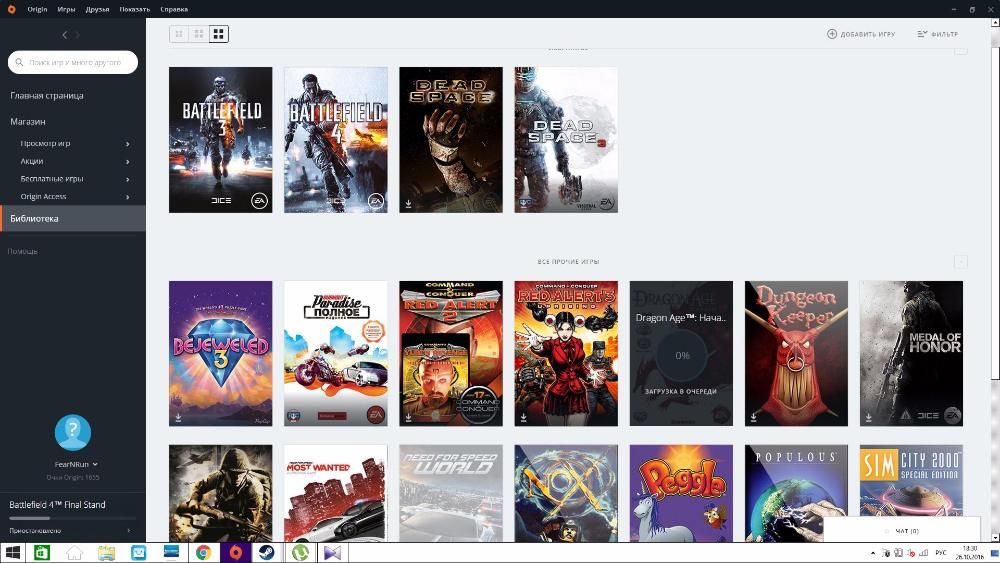Open the Показать menu
Screen dimensions: 1000x563
pos(135,9)
